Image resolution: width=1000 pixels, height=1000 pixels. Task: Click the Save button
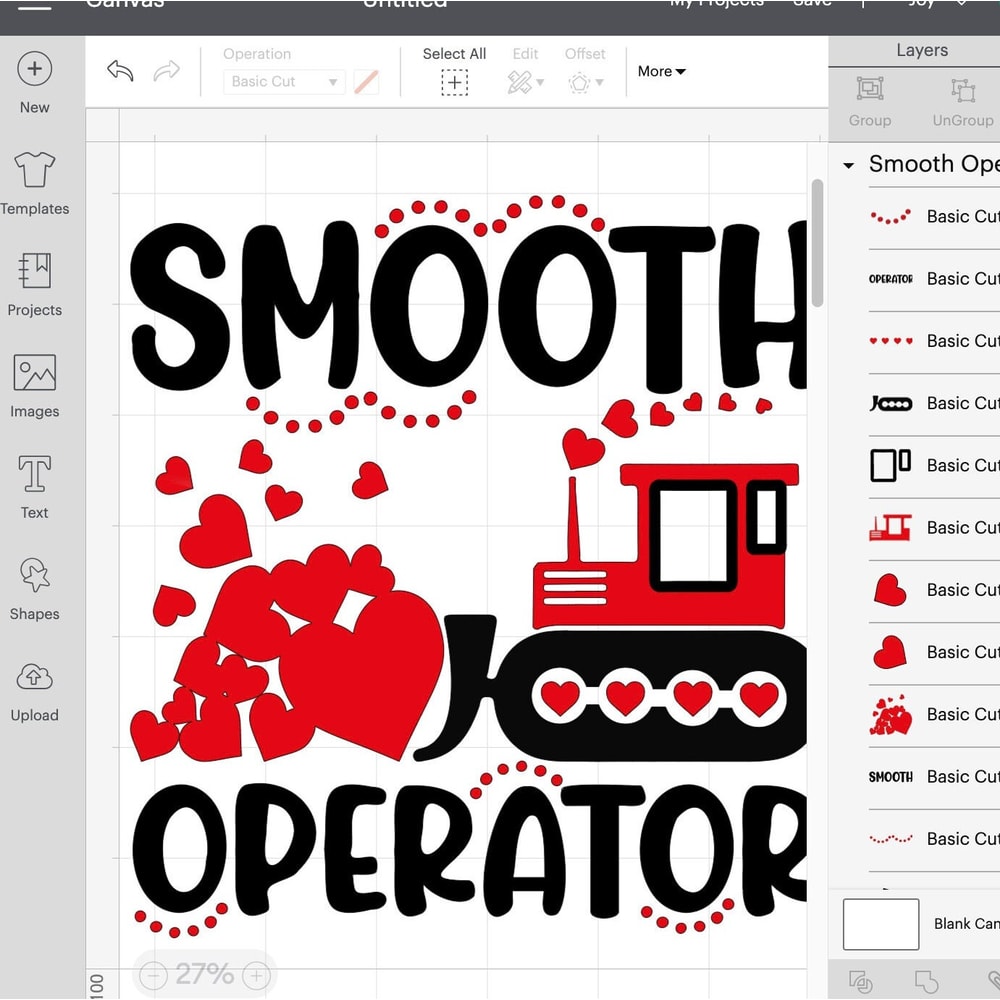tap(812, 3)
